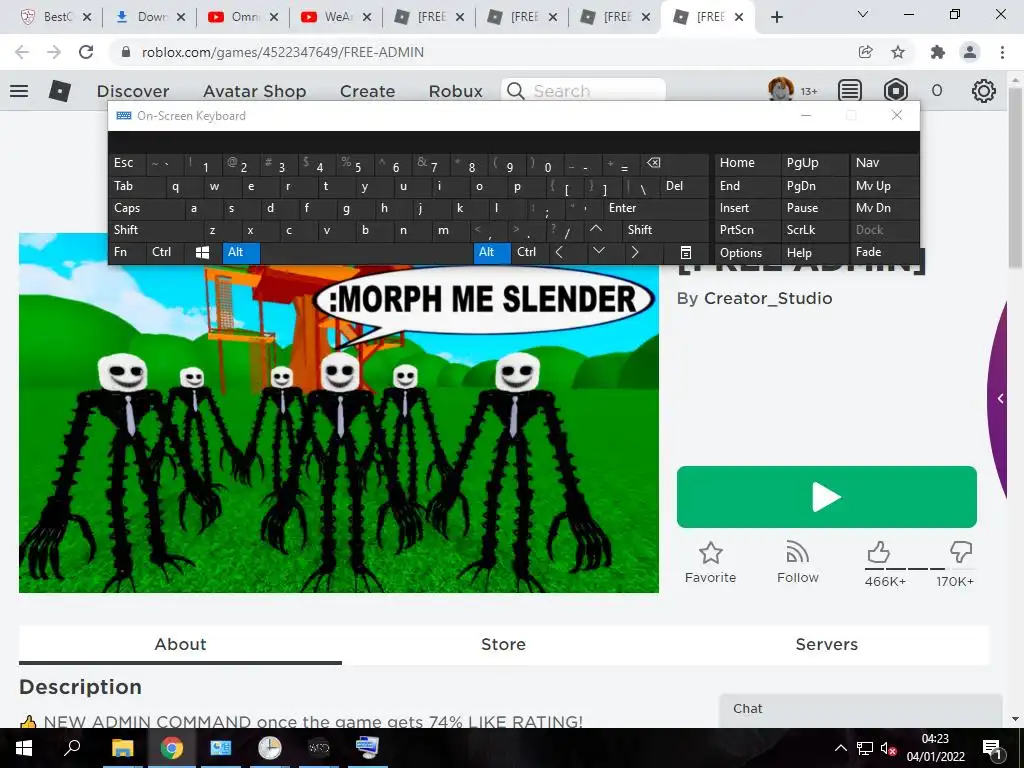Show hidden system tray icons
The width and height of the screenshot is (1024, 768).
[840, 748]
